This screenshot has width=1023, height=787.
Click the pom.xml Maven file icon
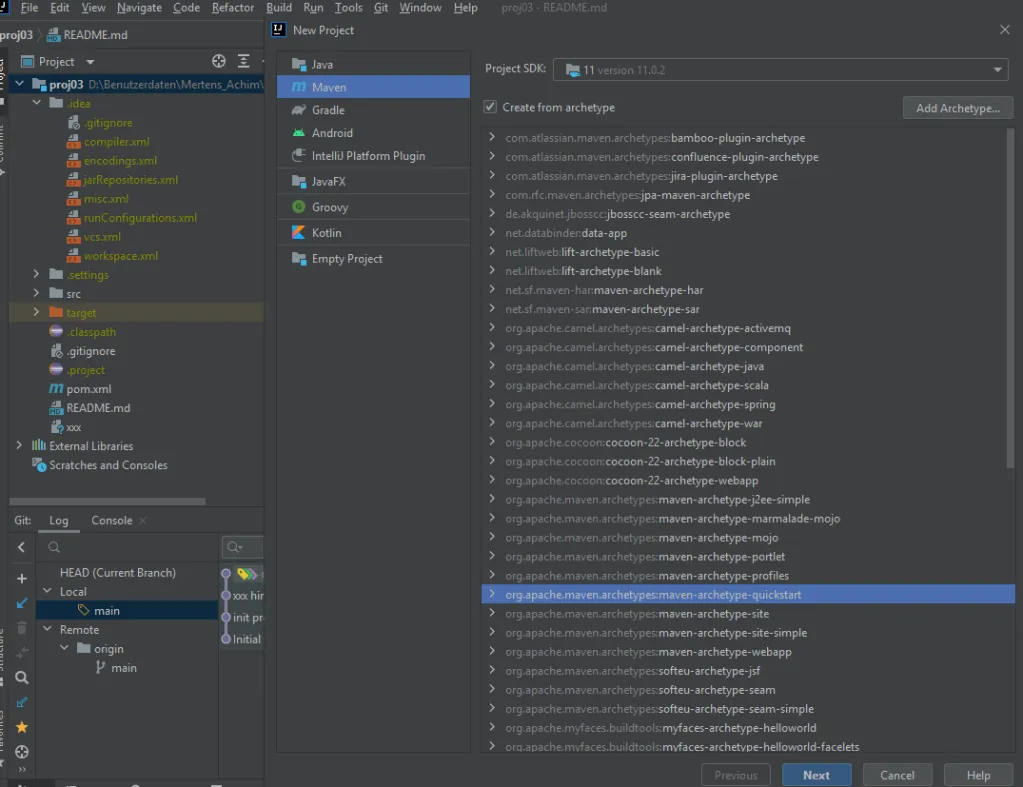point(56,389)
